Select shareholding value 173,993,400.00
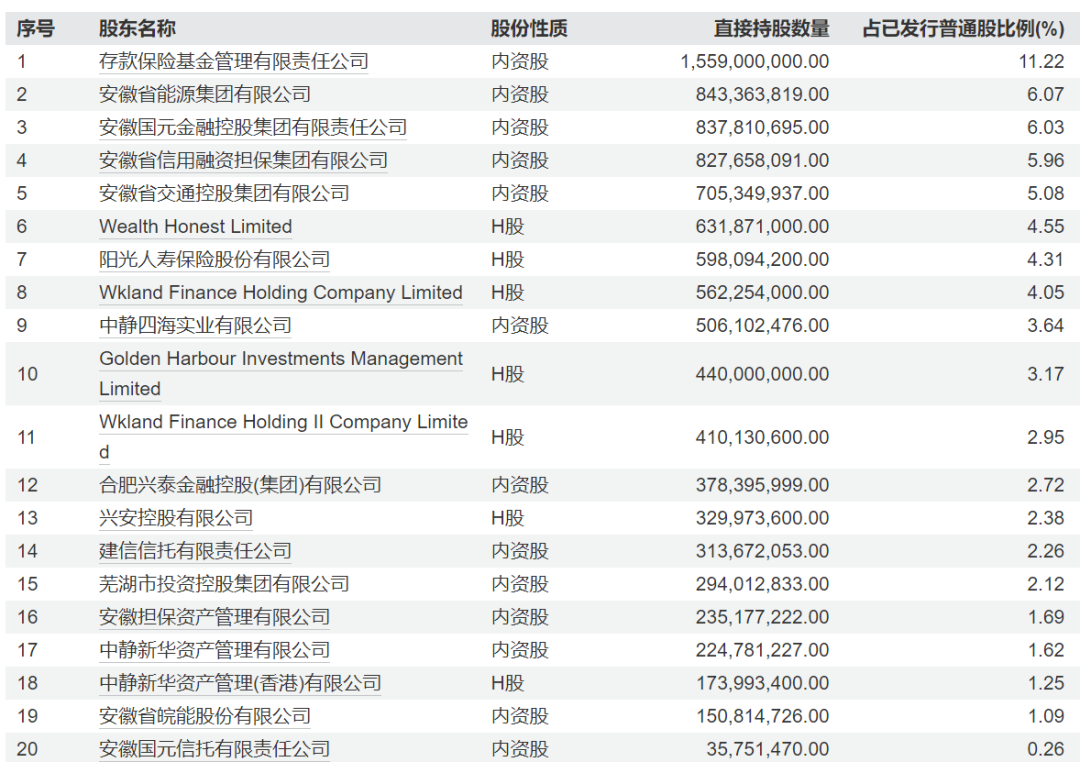Viewport: 1080px width, 762px height. pos(762,684)
